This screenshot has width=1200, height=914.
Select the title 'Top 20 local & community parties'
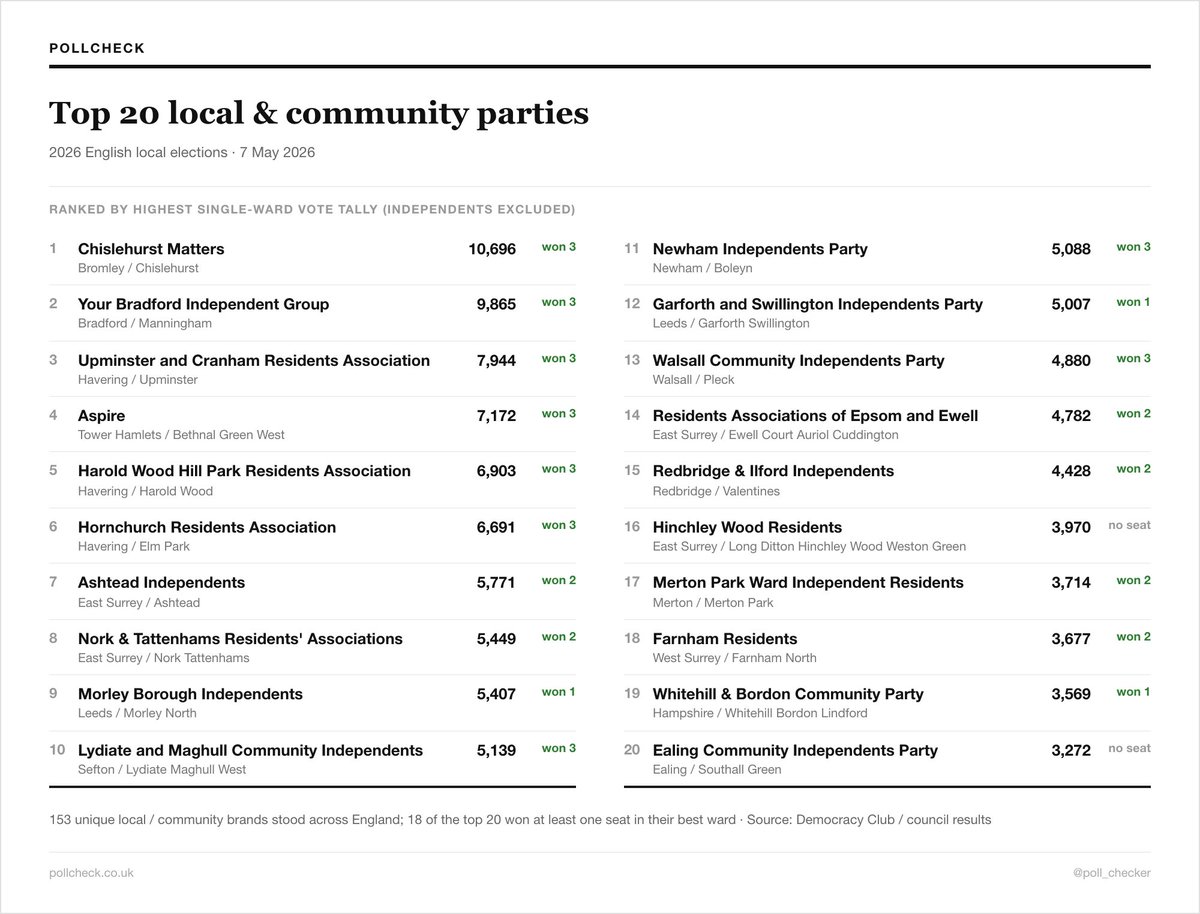tap(319, 113)
